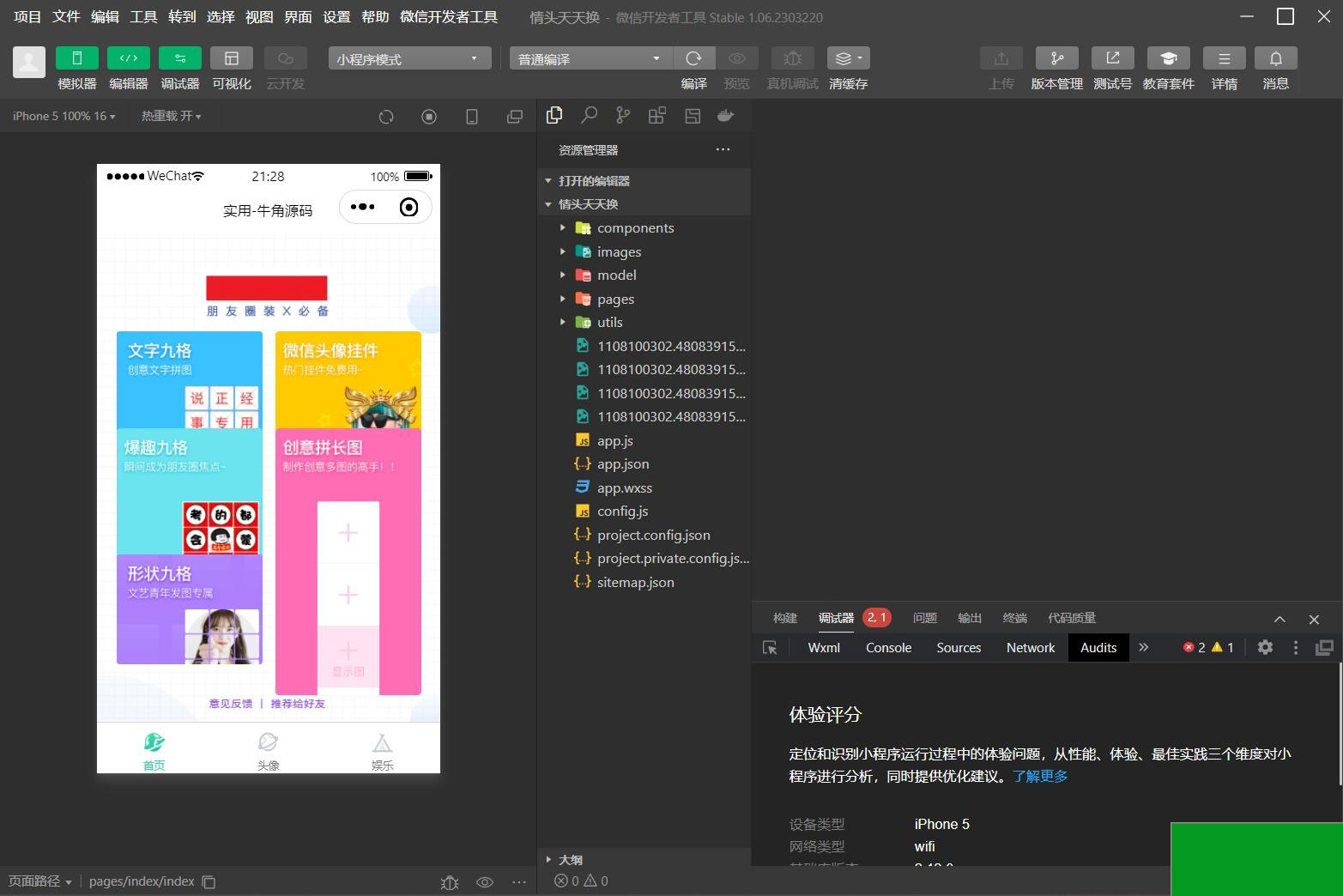The image size is (1343, 896).
Task: Tap the 文字九格 card in simulator
Action: [190, 379]
